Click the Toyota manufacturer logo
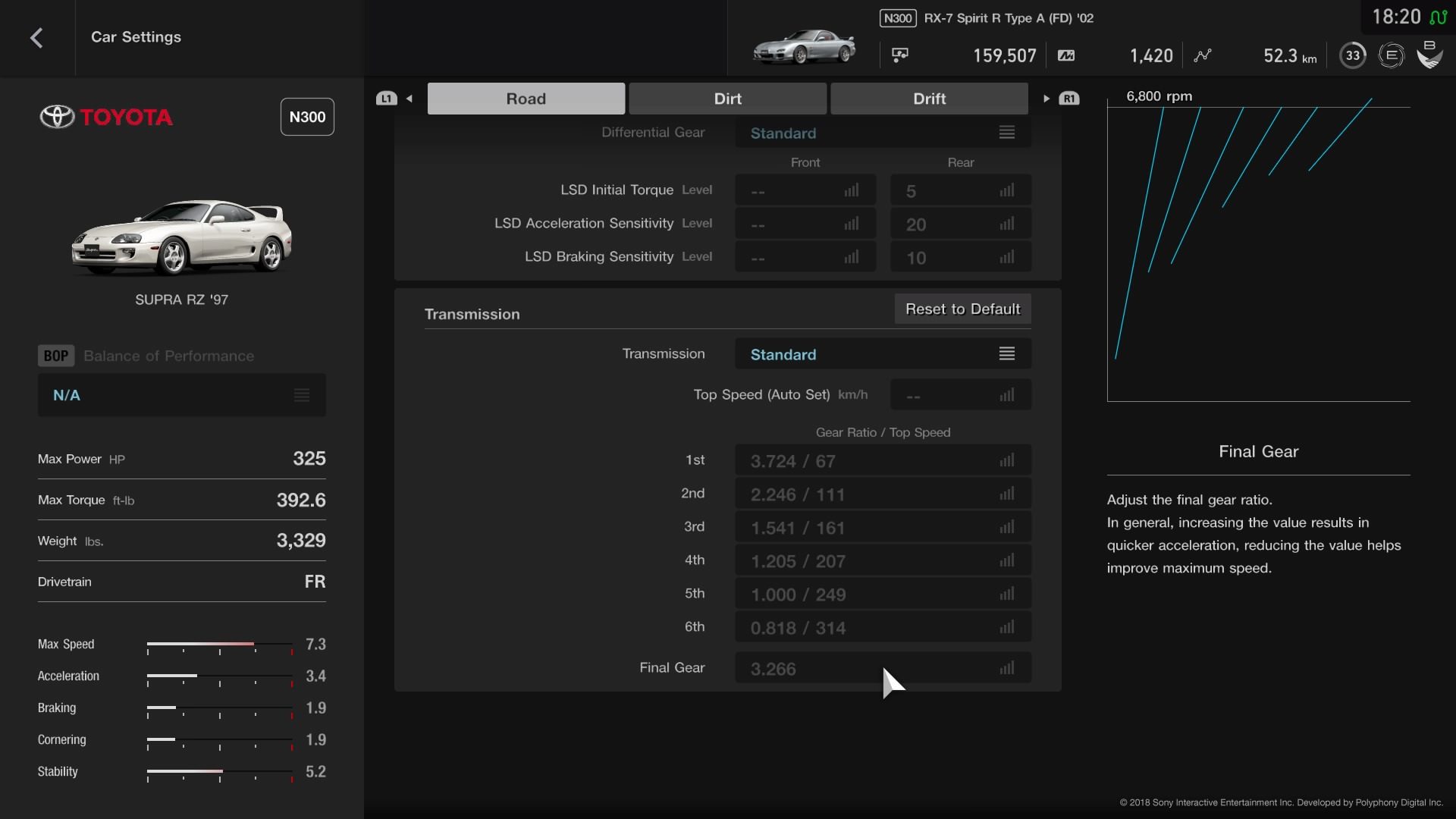 click(106, 117)
